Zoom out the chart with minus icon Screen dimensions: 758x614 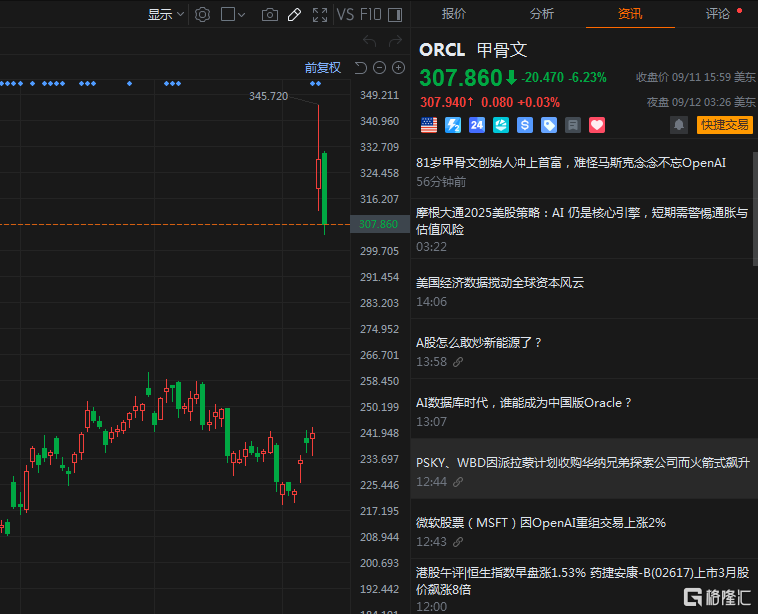point(379,68)
